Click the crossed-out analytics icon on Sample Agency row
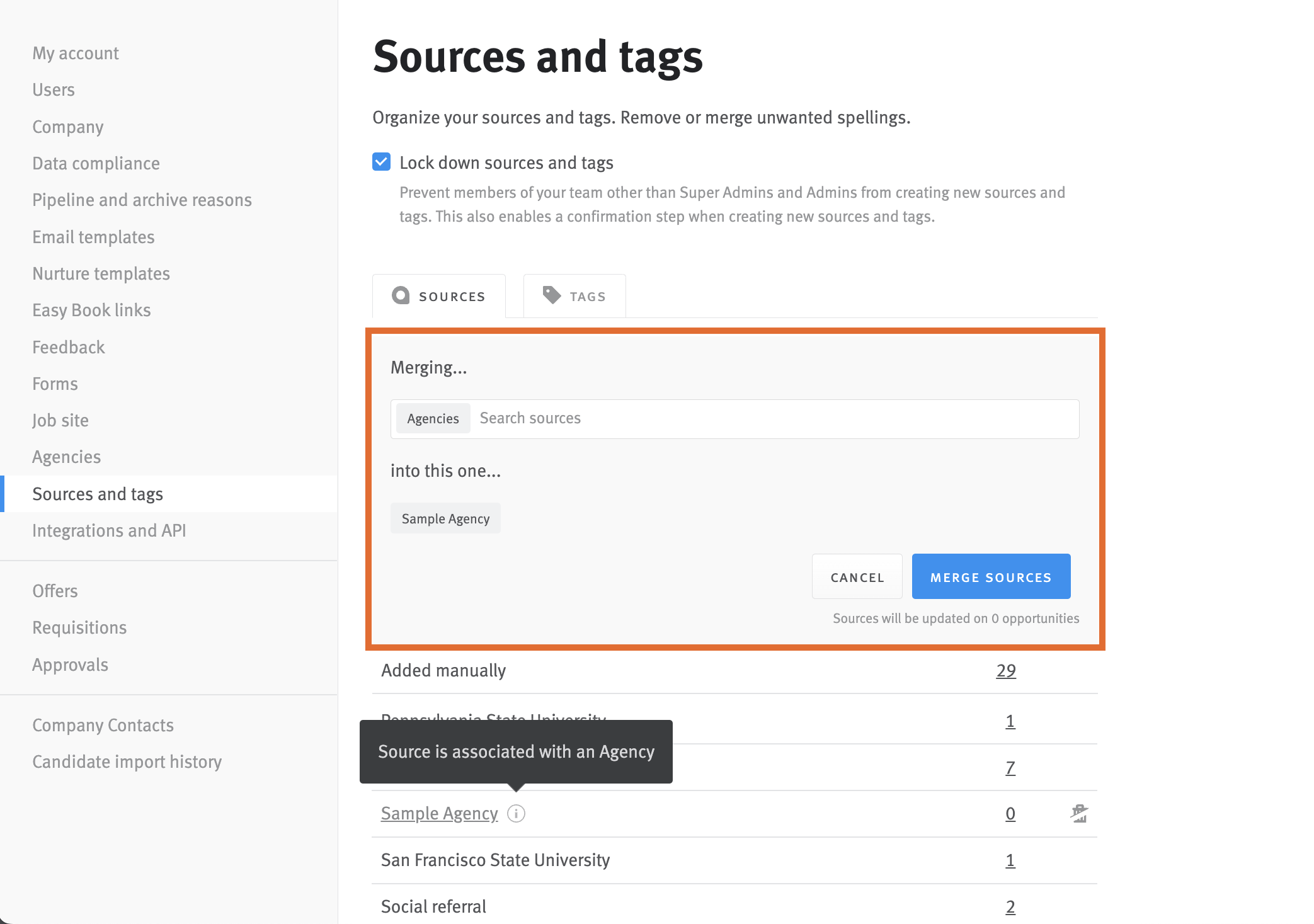1314x924 pixels. point(1078,813)
